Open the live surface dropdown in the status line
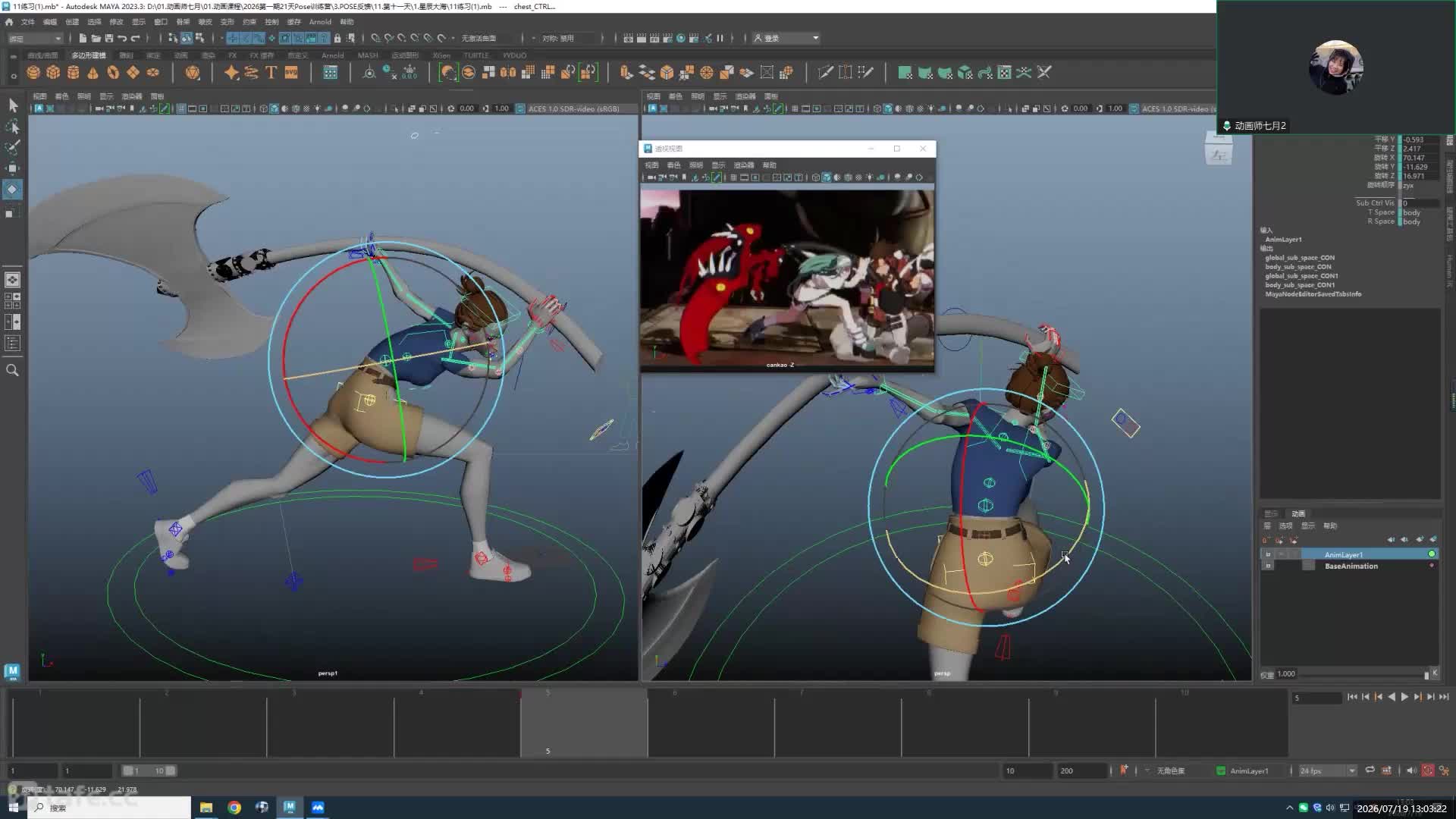Image resolution: width=1456 pixels, height=819 pixels. 491,38
